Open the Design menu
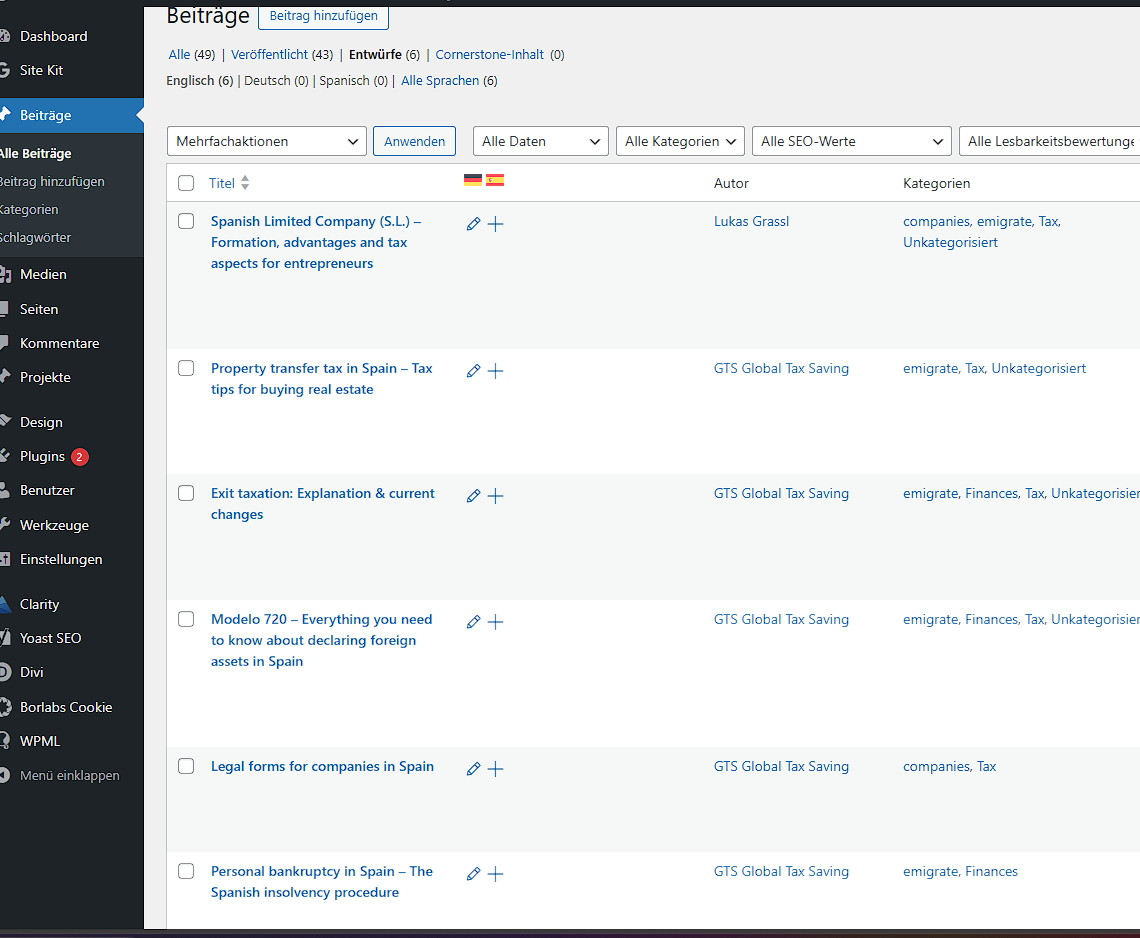The width and height of the screenshot is (1140, 938). [41, 422]
